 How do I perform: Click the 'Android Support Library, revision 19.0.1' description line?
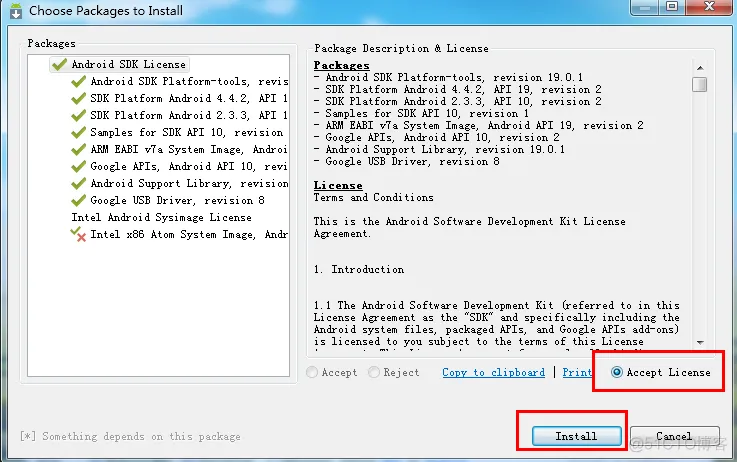[x=439, y=149]
